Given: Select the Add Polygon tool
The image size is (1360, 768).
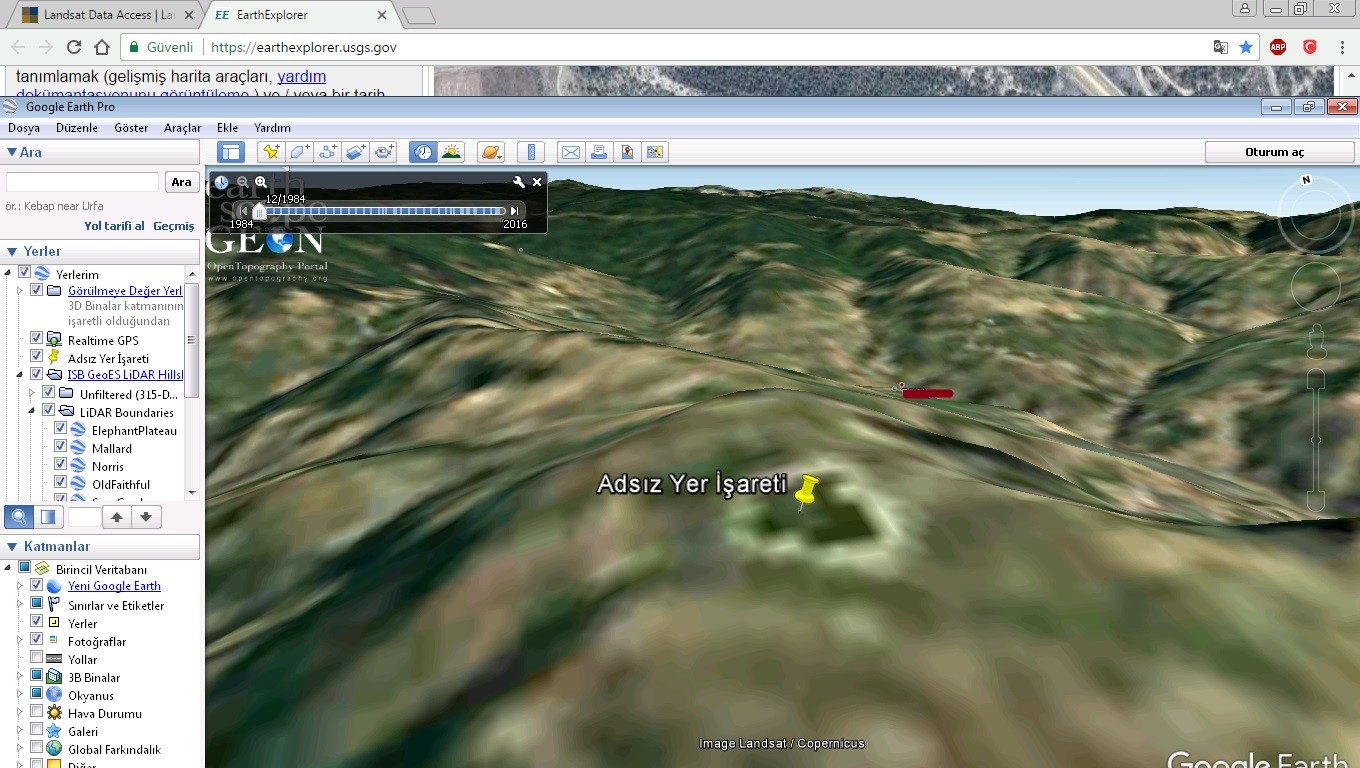Looking at the screenshot, I should tap(299, 152).
